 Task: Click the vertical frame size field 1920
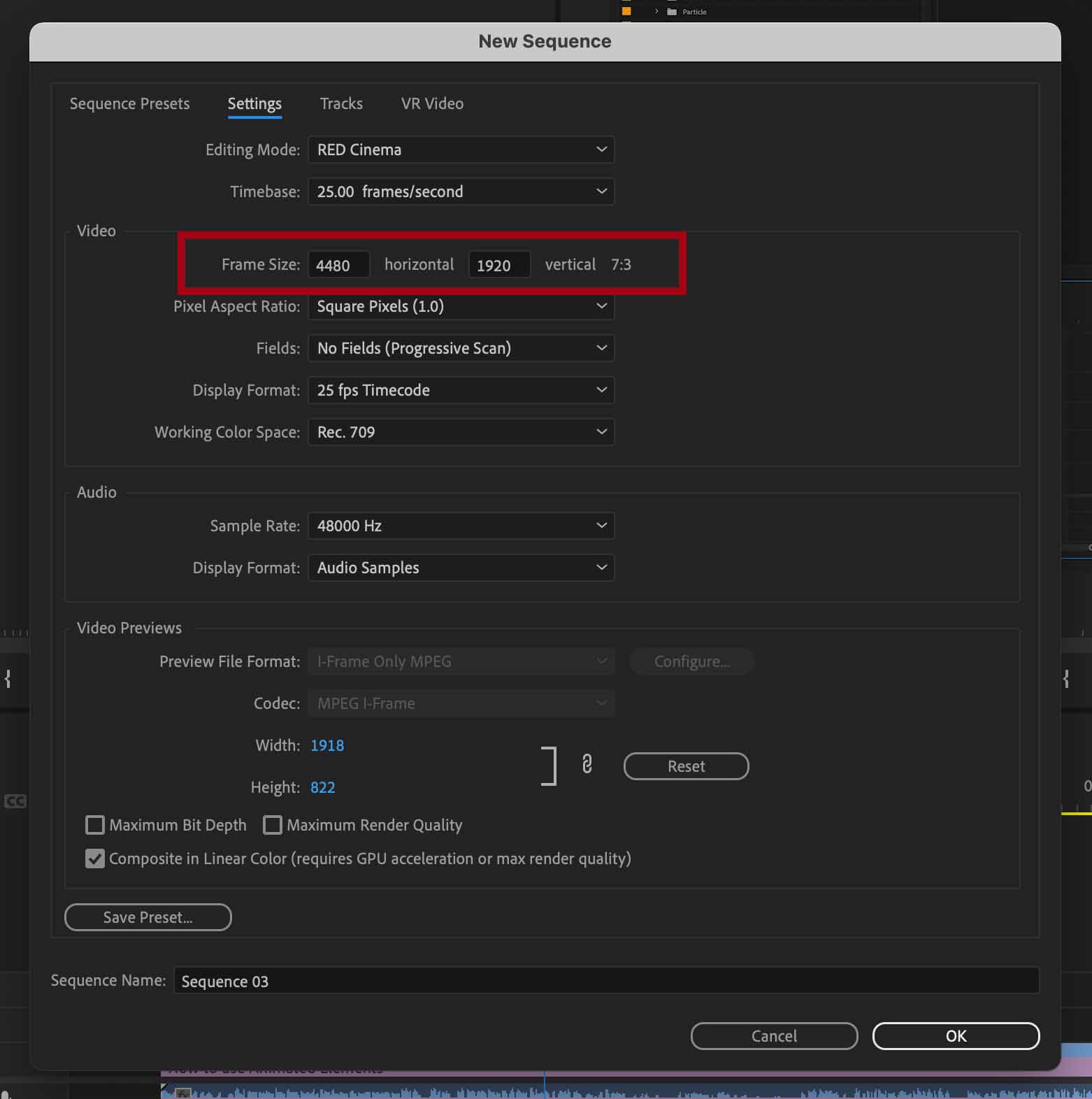[499, 265]
